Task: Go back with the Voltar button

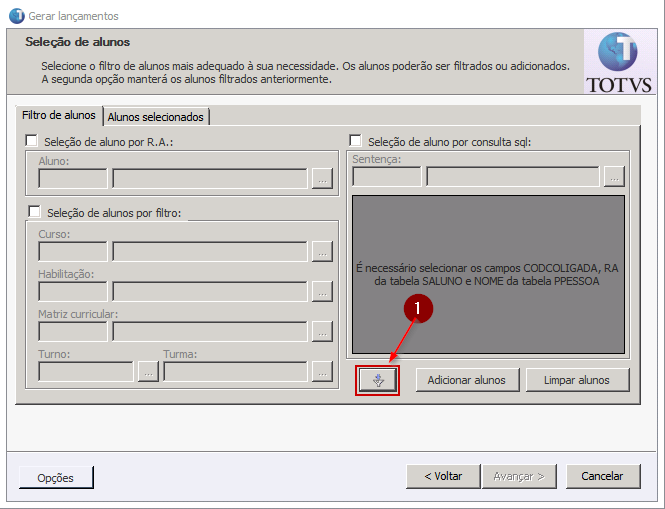Action: (x=442, y=476)
